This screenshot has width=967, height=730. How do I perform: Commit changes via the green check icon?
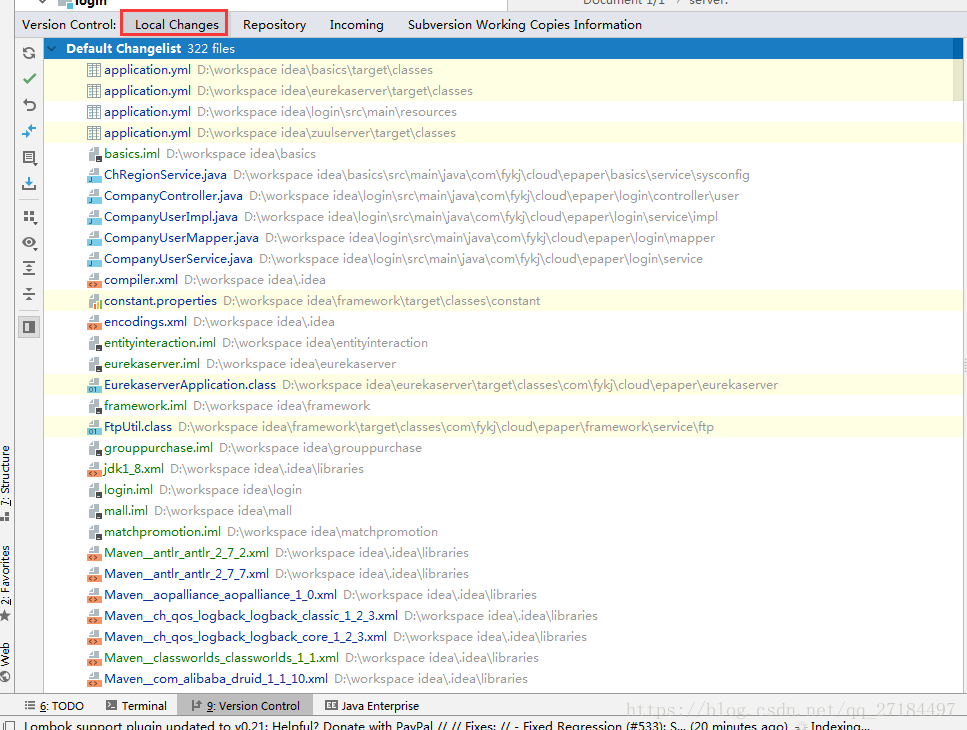[29, 78]
